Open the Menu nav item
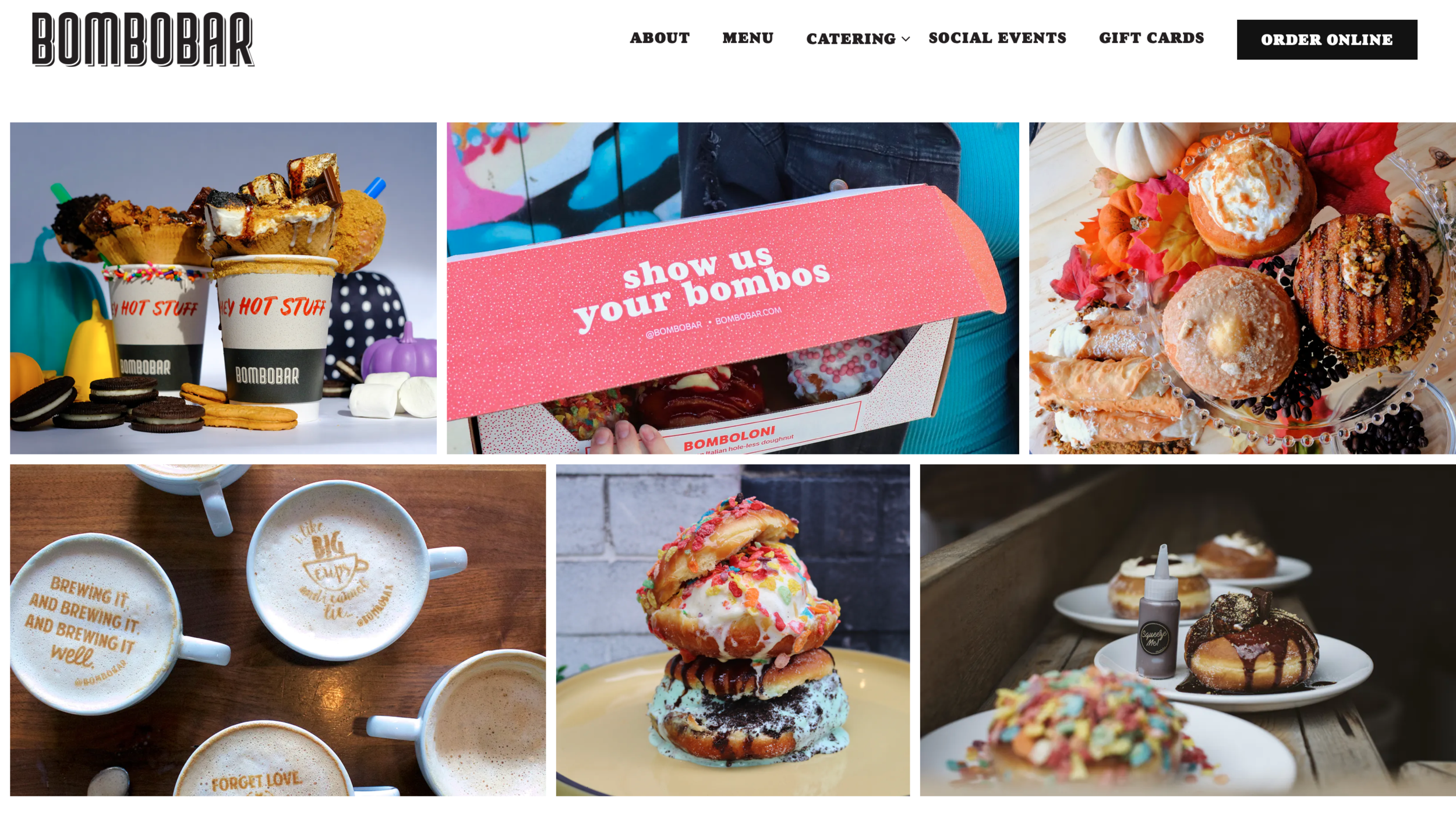This screenshot has width=1456, height=822. tap(748, 38)
